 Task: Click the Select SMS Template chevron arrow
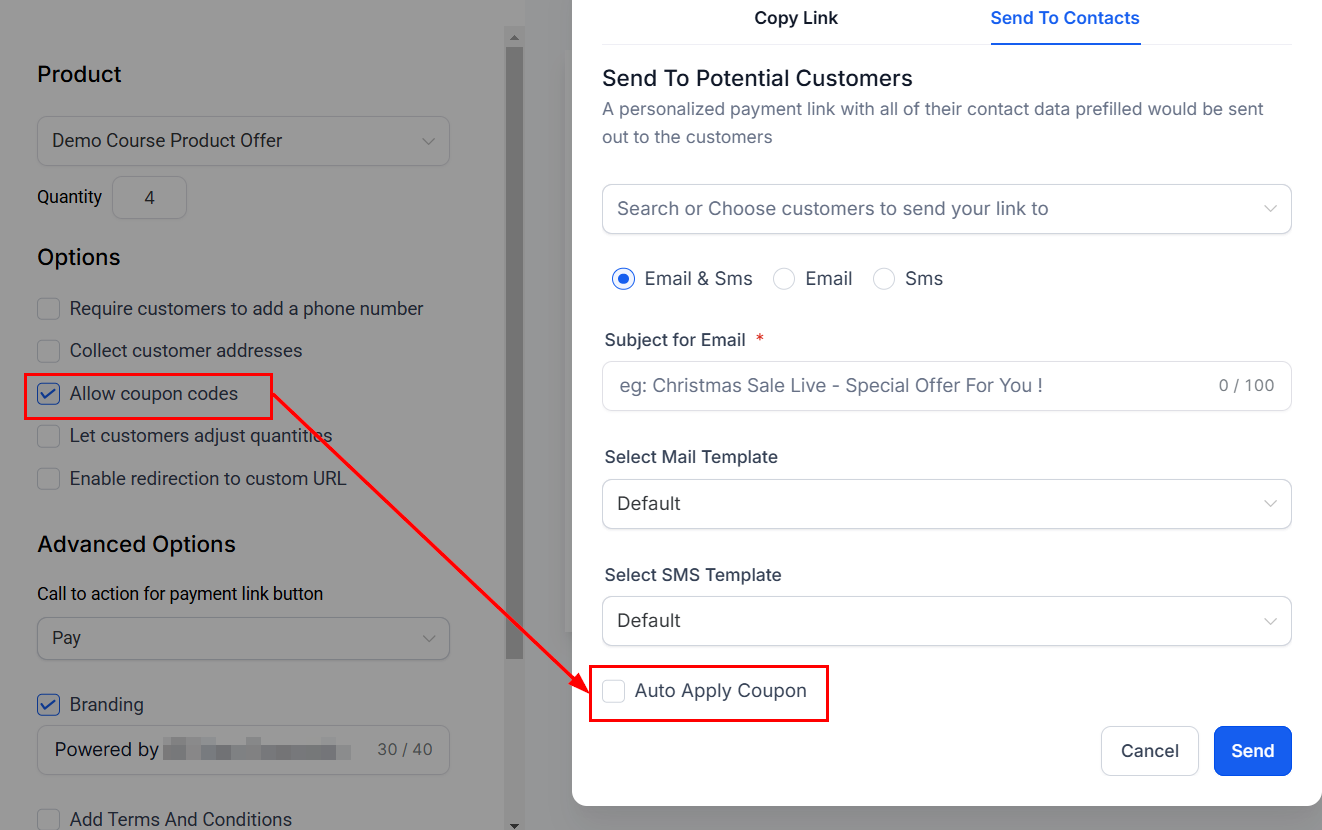1270,621
